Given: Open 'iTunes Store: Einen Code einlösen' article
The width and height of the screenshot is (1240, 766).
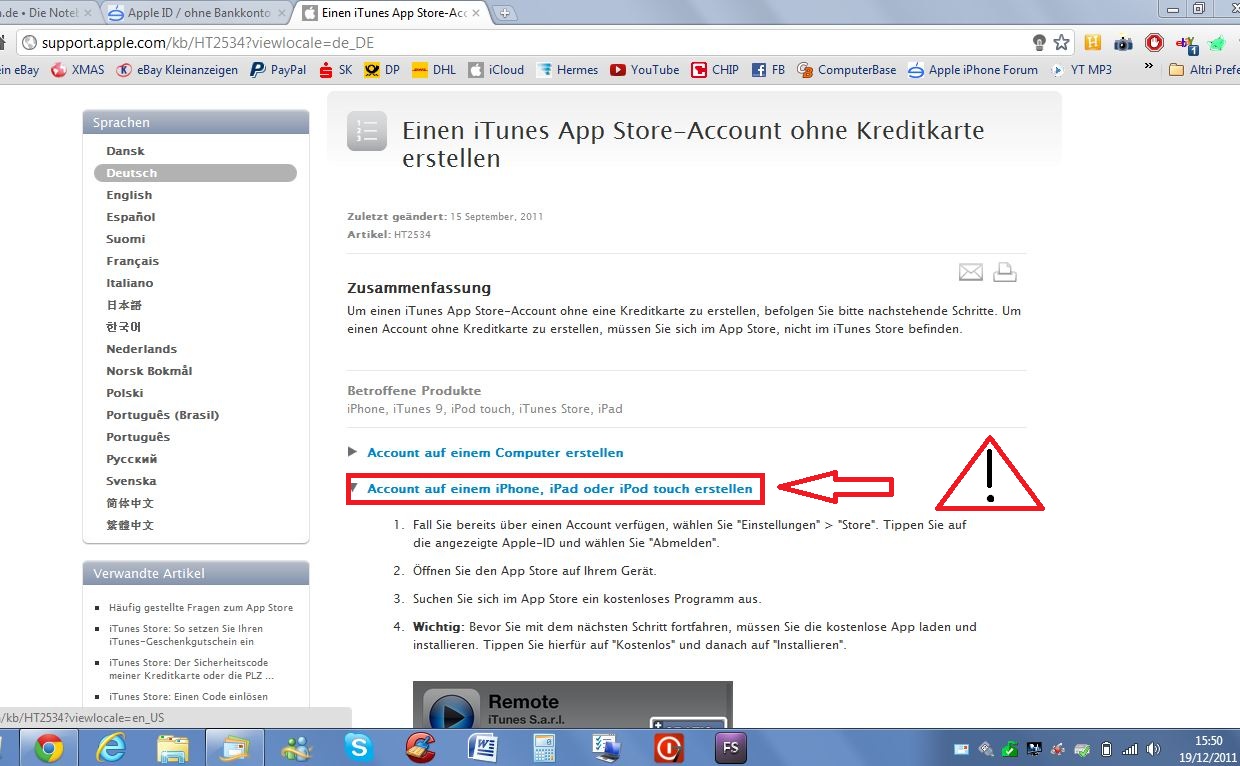Looking at the screenshot, I should pyautogui.click(x=188, y=697).
